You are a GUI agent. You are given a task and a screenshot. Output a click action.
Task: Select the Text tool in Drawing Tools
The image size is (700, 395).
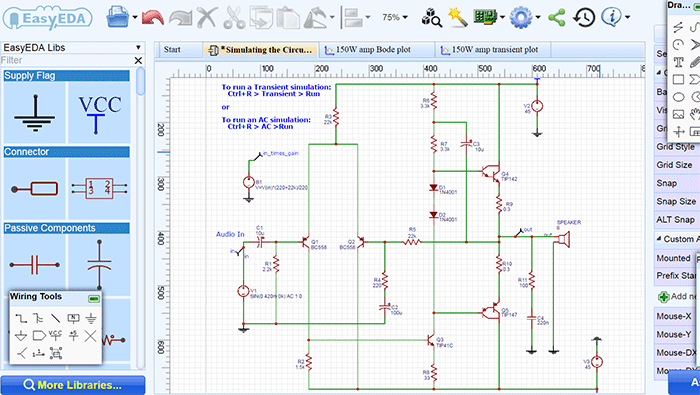[x=679, y=62]
